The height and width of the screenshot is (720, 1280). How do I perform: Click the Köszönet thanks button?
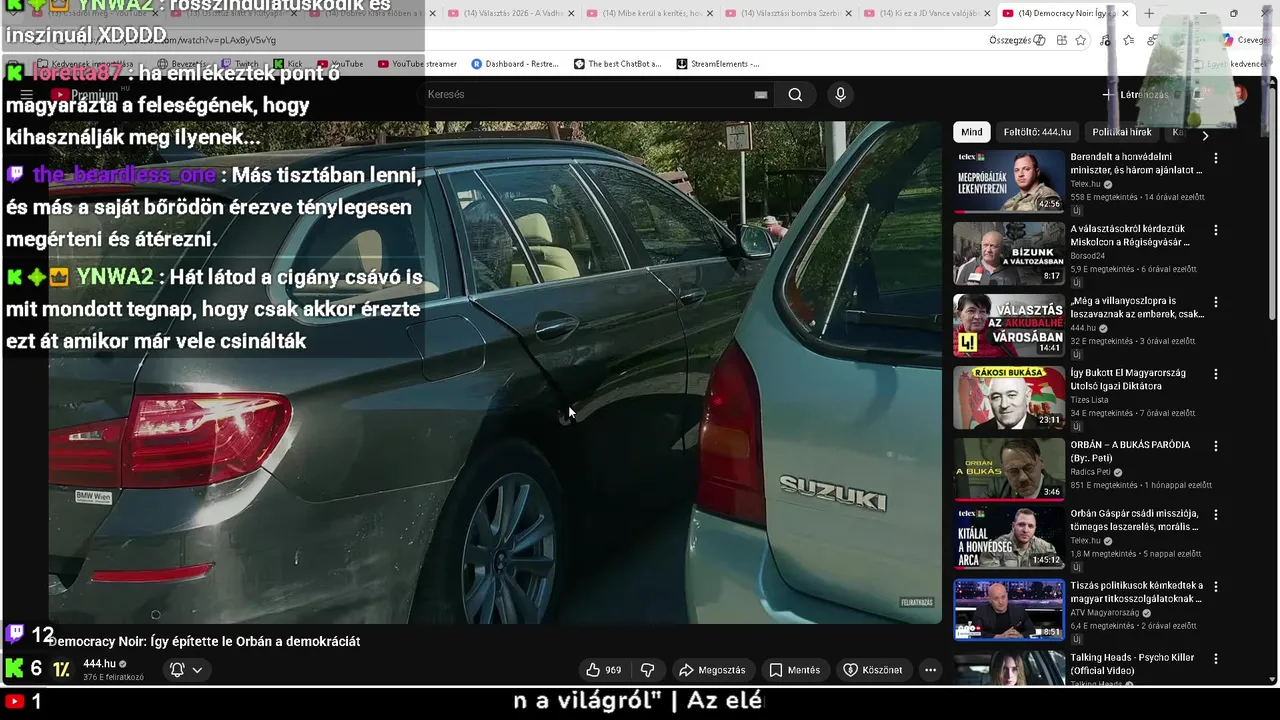tap(873, 670)
